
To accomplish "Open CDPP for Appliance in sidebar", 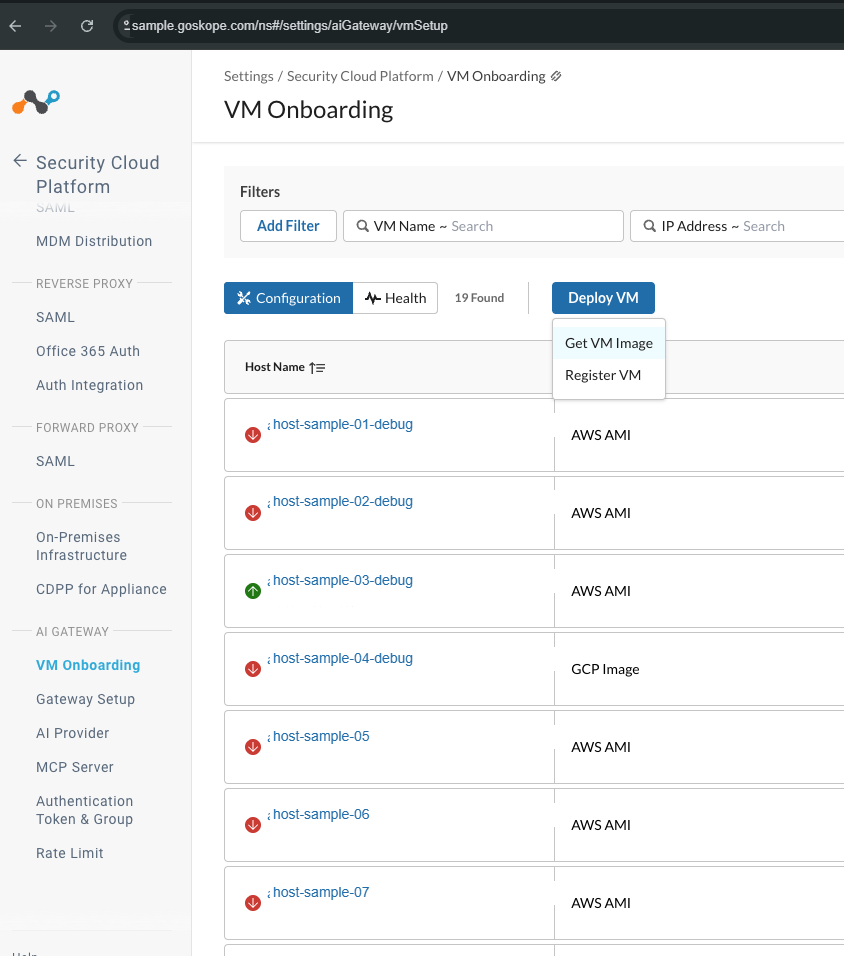I will (101, 590).
